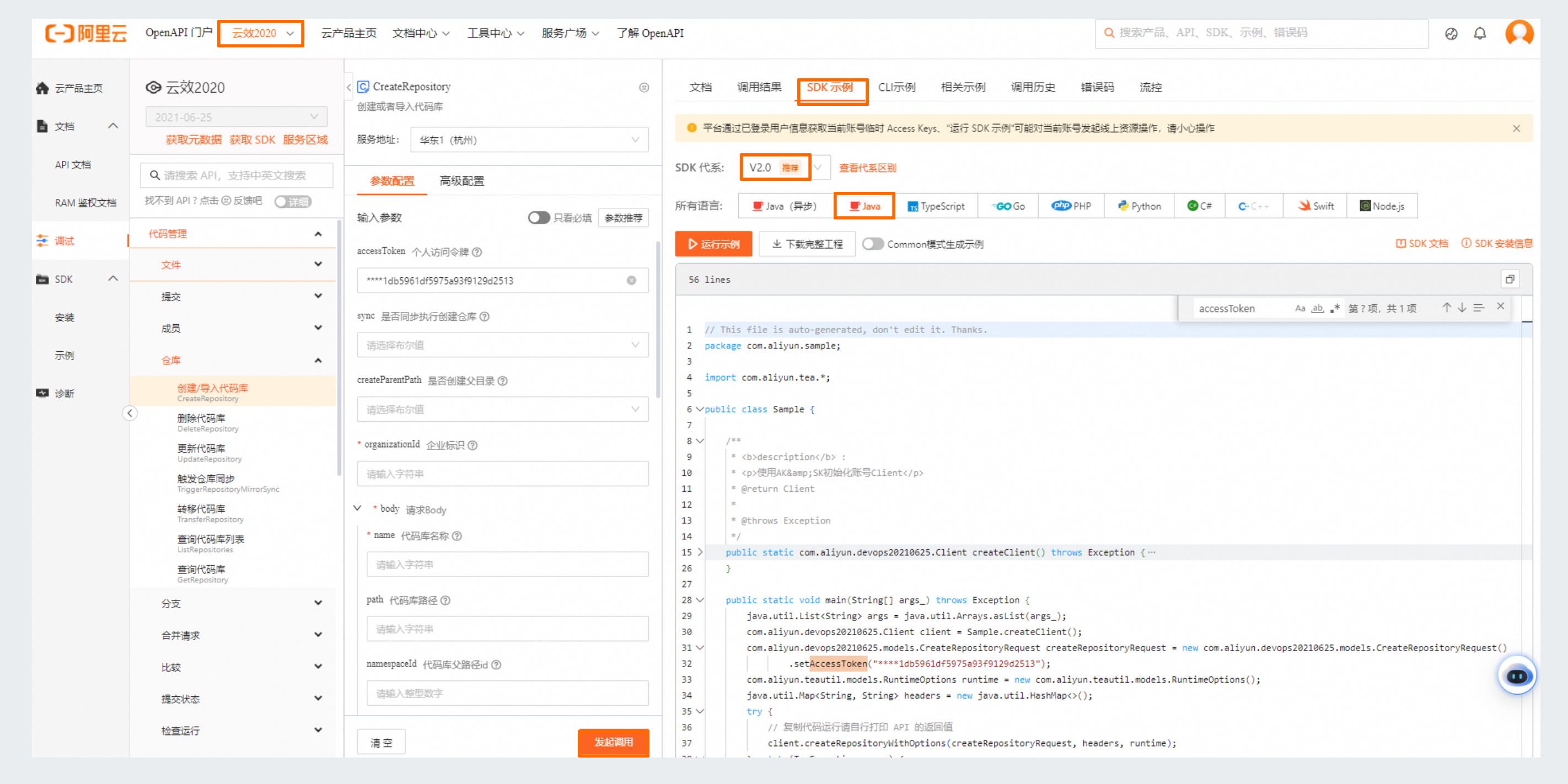
Task: Go to previous search match
Action: (1446, 308)
